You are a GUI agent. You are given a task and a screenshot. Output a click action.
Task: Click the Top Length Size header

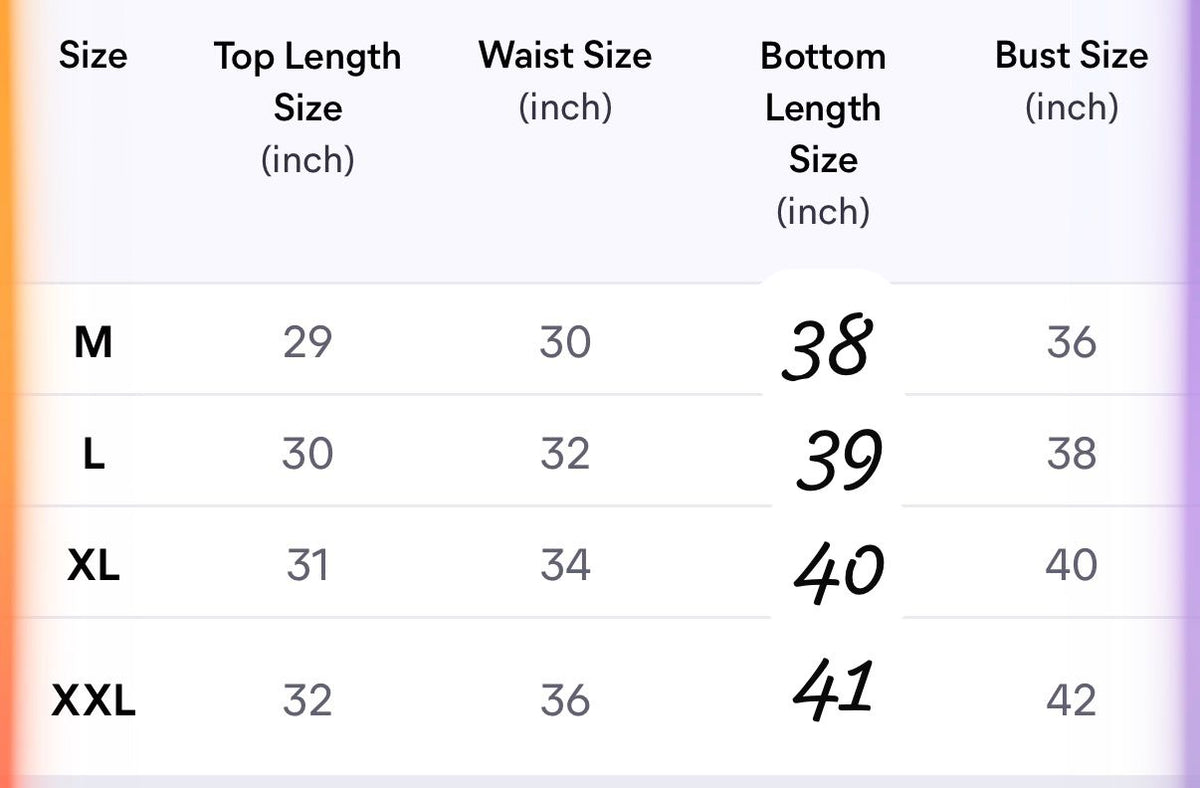click(307, 108)
